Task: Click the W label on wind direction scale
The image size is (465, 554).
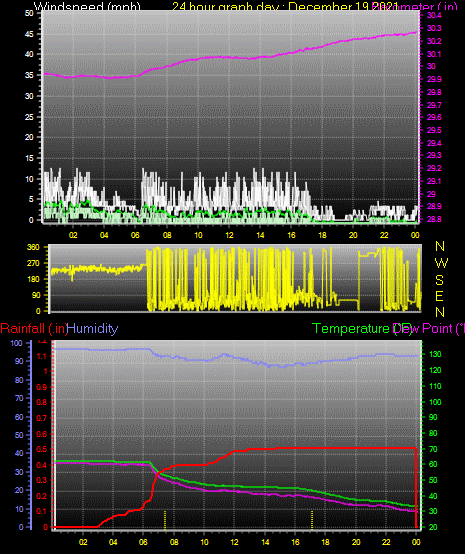Action: [441, 263]
